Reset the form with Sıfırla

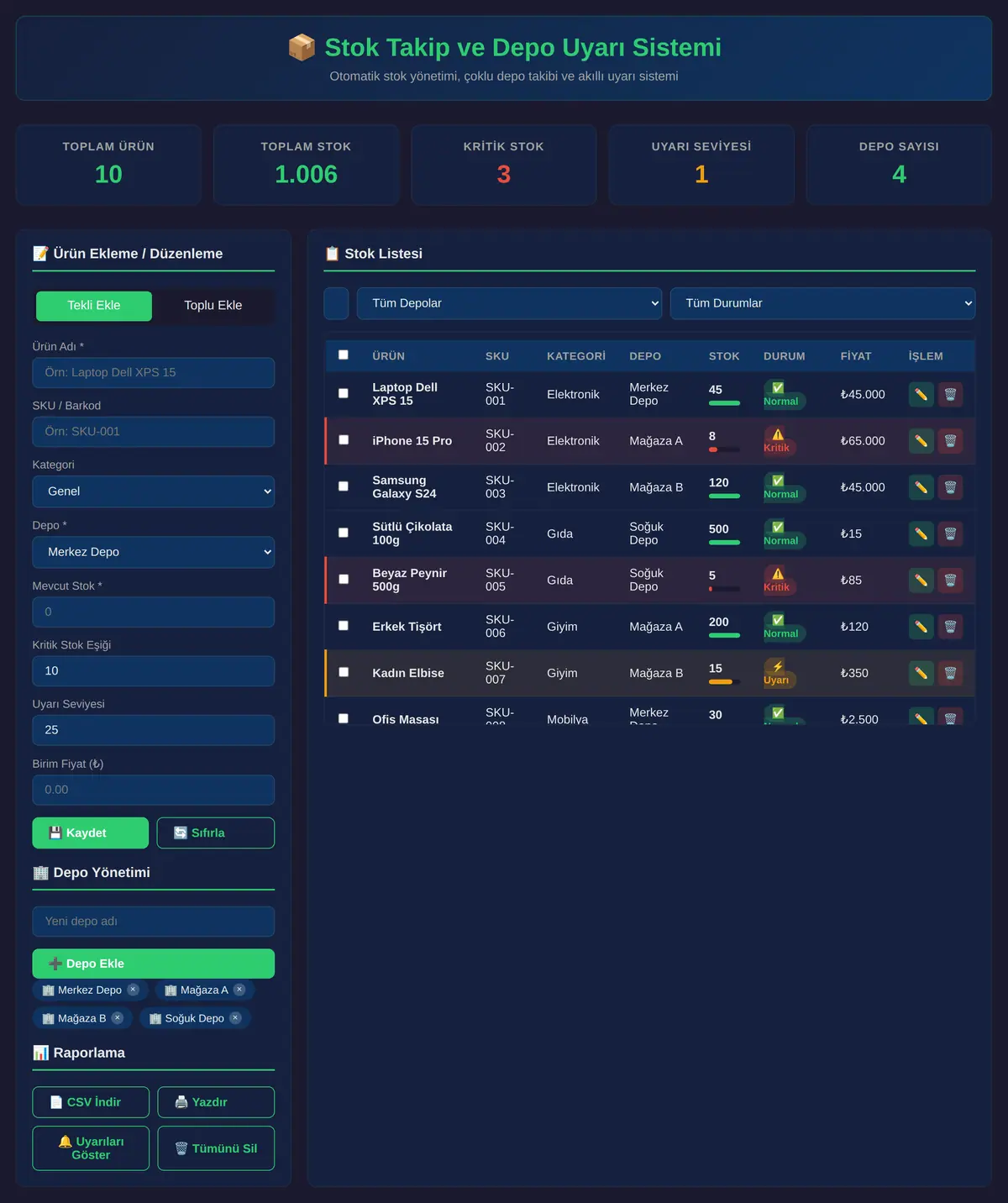click(x=216, y=833)
